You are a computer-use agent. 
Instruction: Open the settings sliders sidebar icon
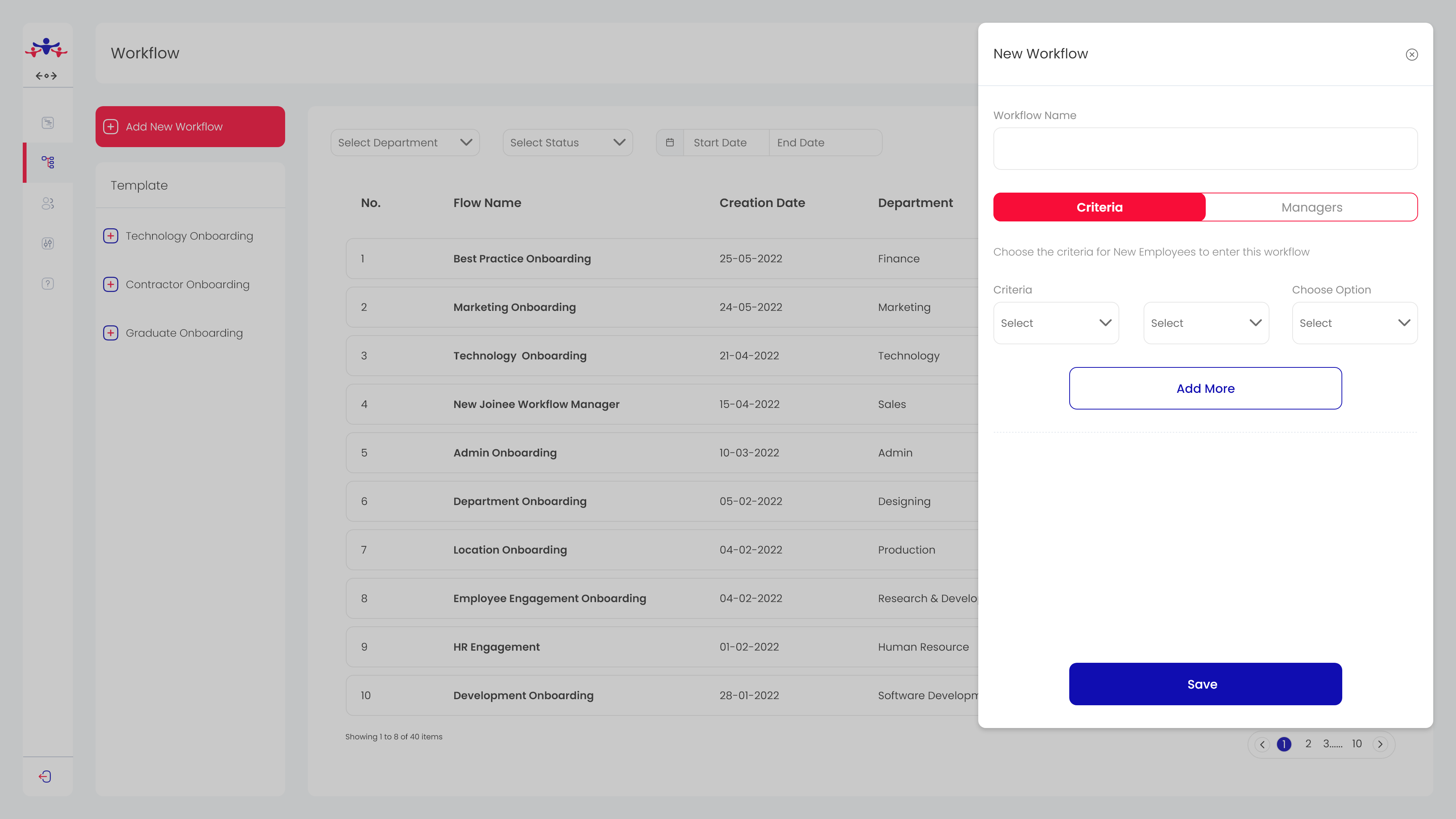coord(48,243)
